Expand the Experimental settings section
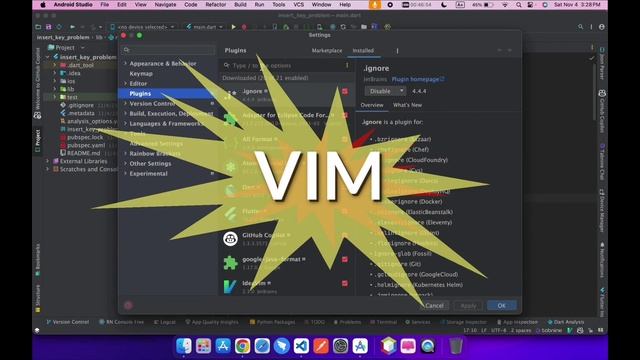This screenshot has height=360, width=640. (x=125, y=173)
